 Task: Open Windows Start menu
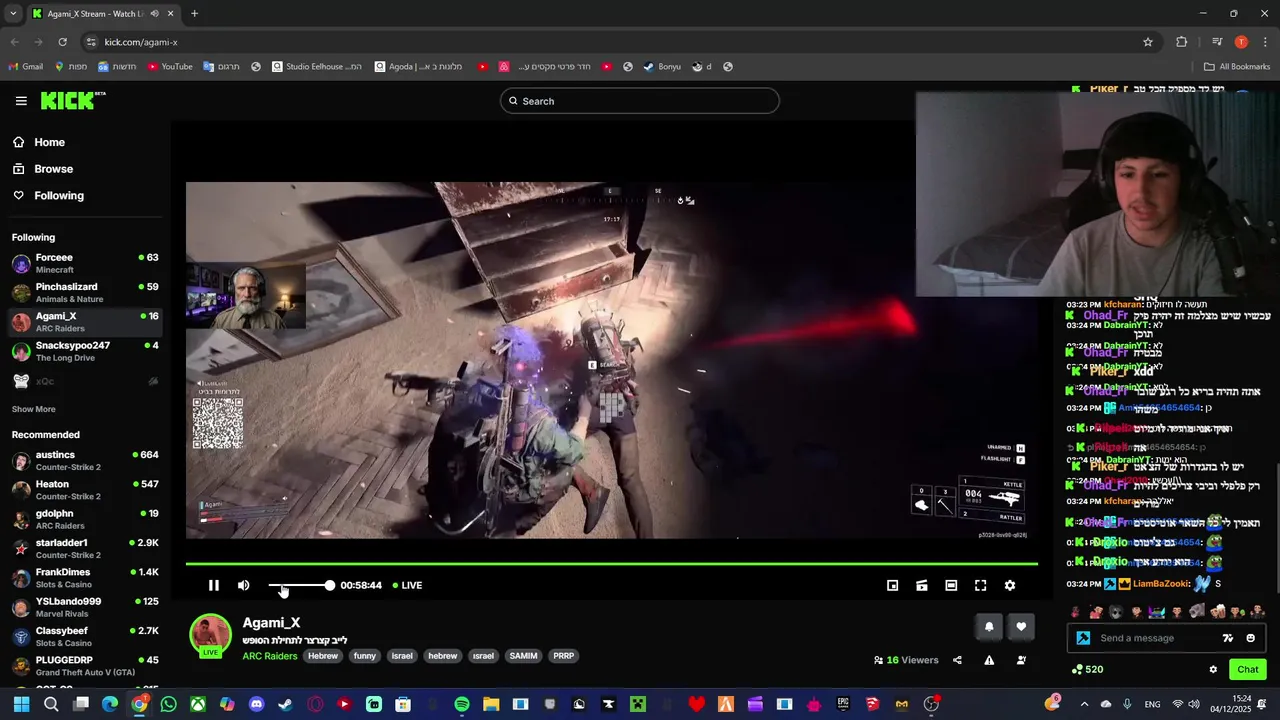click(21, 704)
